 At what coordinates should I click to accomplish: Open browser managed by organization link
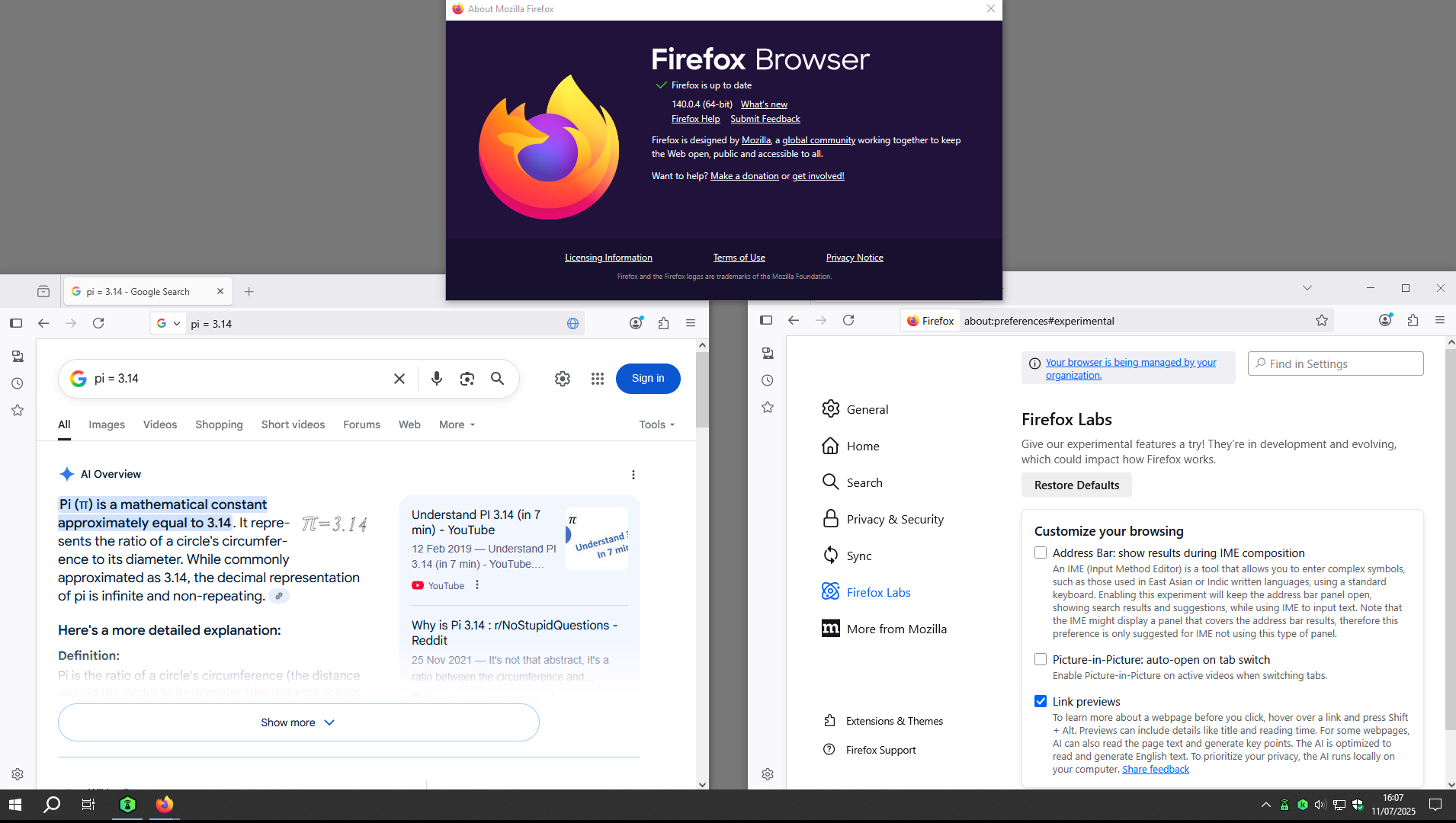point(1130,369)
